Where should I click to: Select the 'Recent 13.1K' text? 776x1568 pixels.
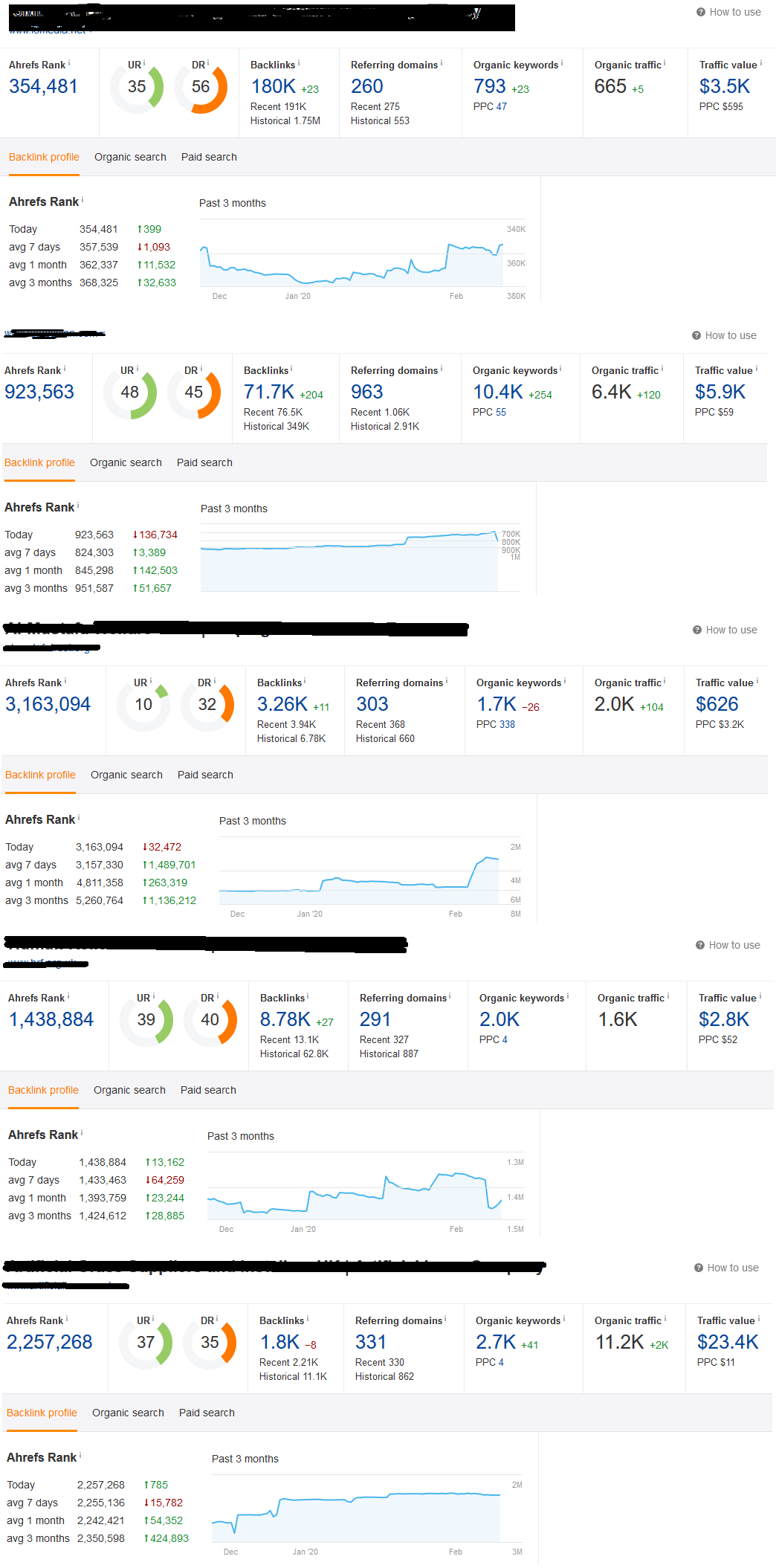(x=289, y=1039)
